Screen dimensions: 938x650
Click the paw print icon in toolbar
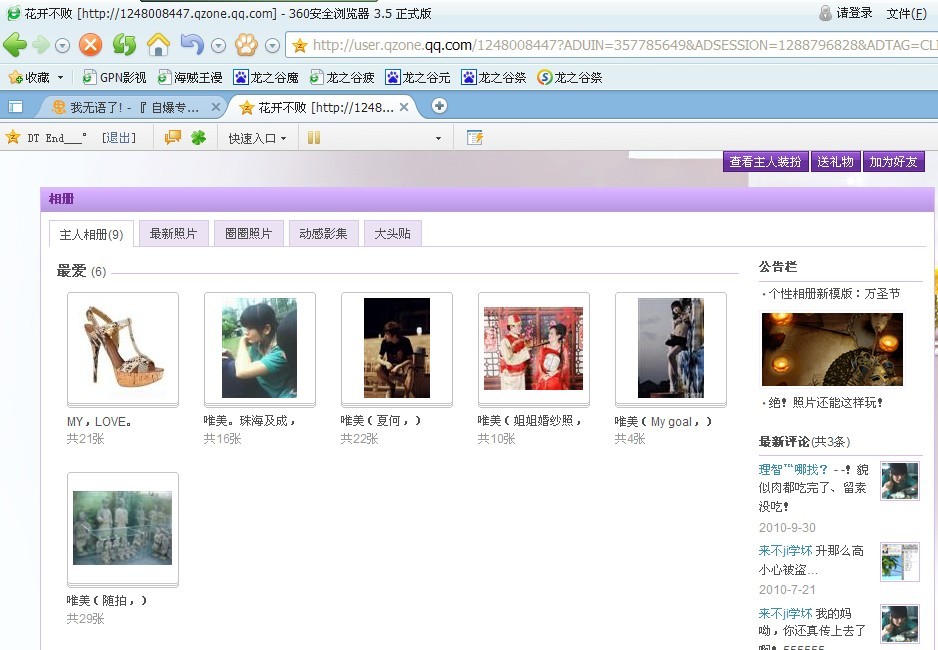click(246, 45)
